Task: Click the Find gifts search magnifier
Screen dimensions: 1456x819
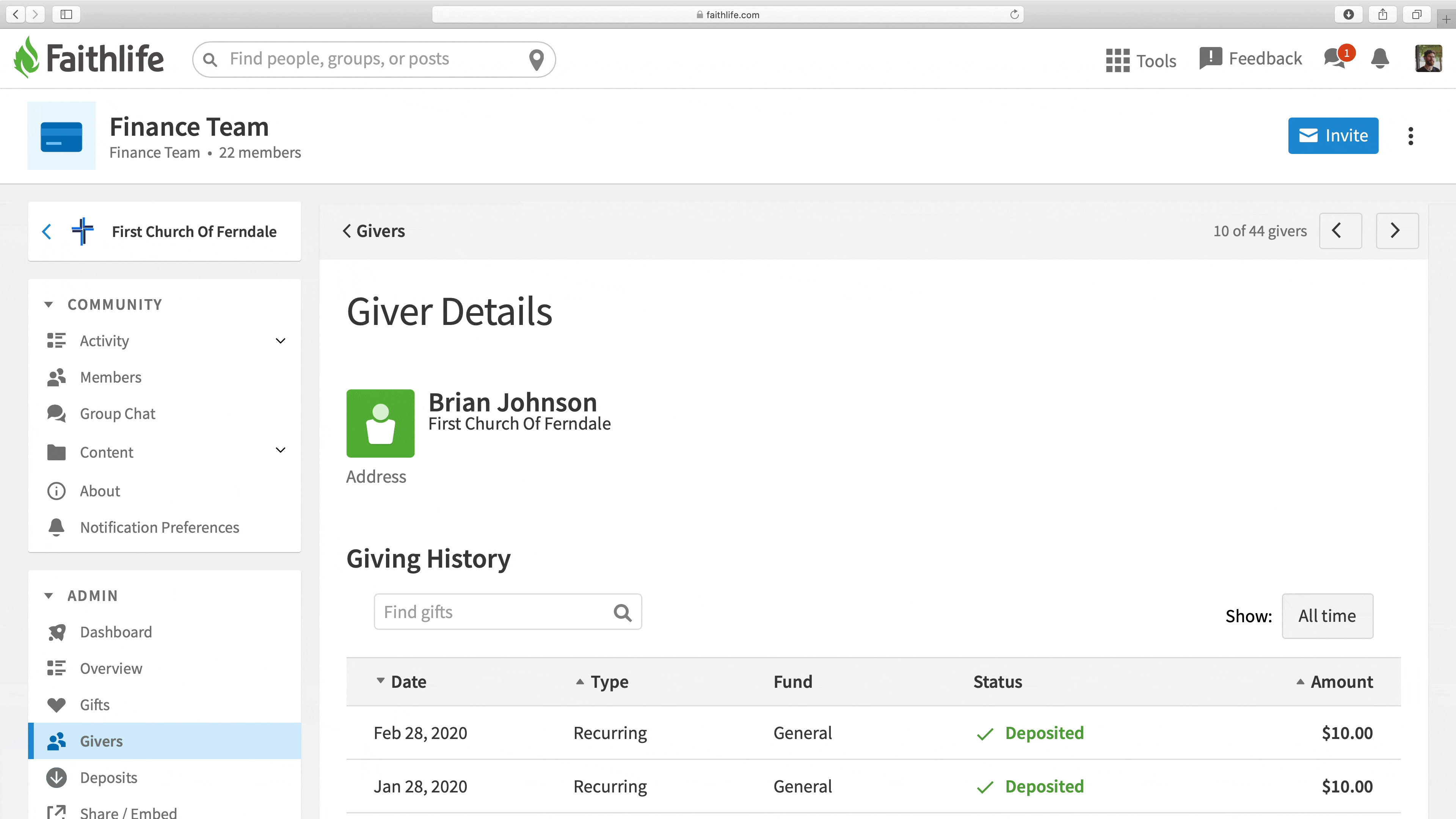Action: (x=622, y=612)
